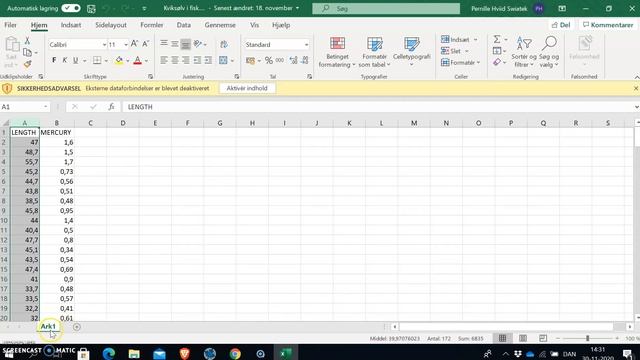
Task: Select column B header
Action: click(x=56, y=123)
